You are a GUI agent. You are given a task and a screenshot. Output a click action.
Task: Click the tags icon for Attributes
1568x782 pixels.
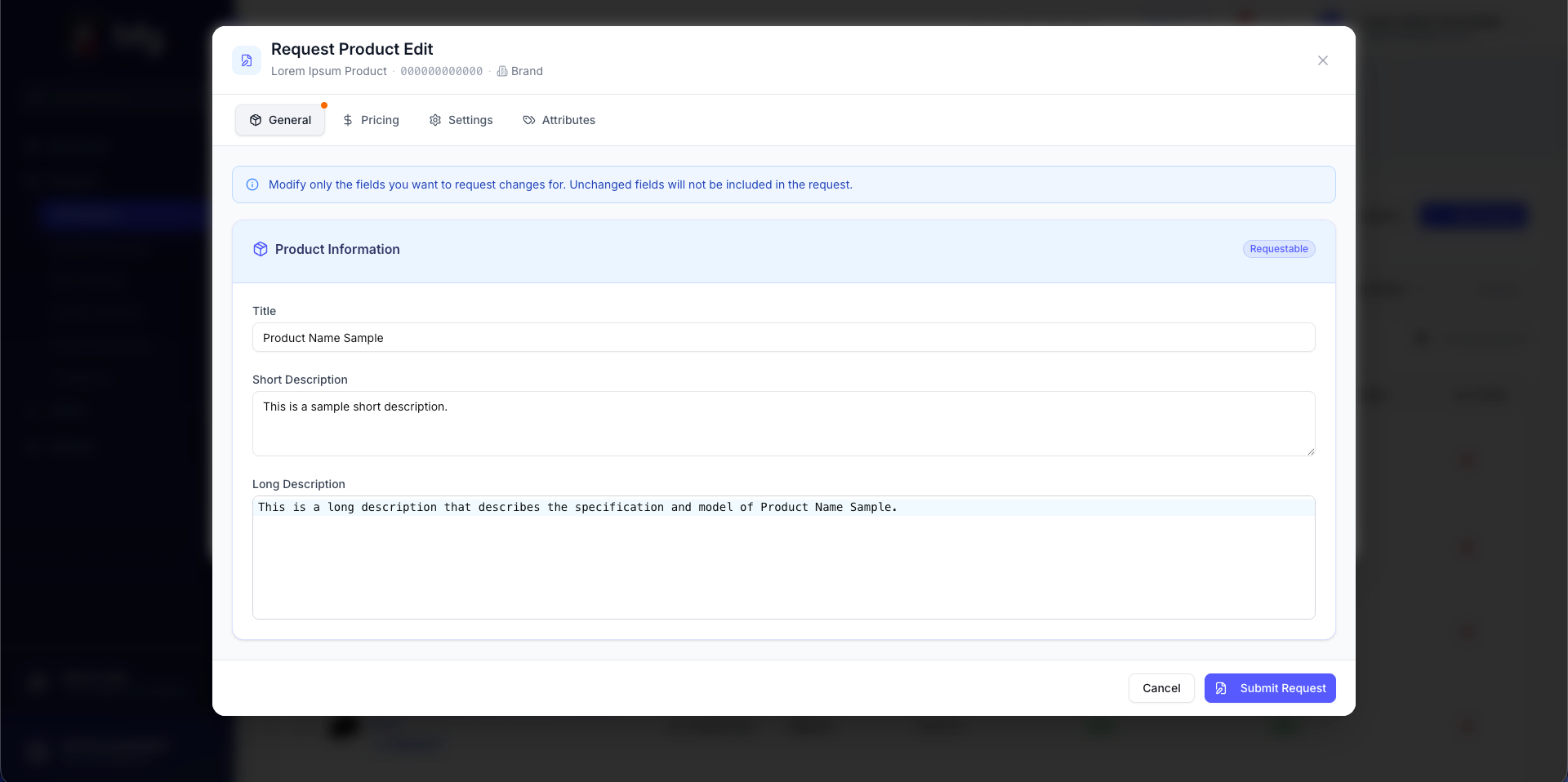[x=529, y=120]
